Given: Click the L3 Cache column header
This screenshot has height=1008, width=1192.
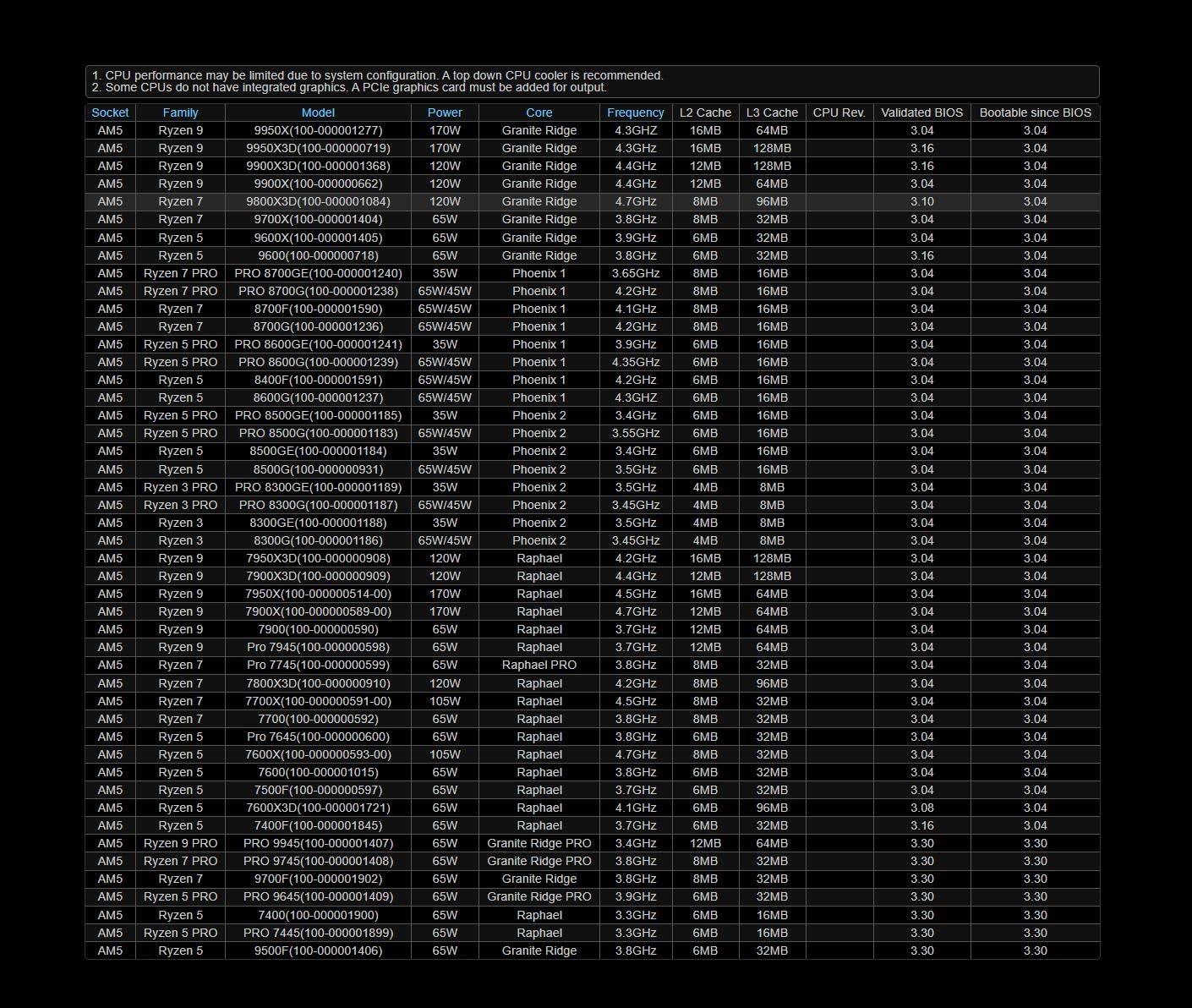Looking at the screenshot, I should point(772,112).
